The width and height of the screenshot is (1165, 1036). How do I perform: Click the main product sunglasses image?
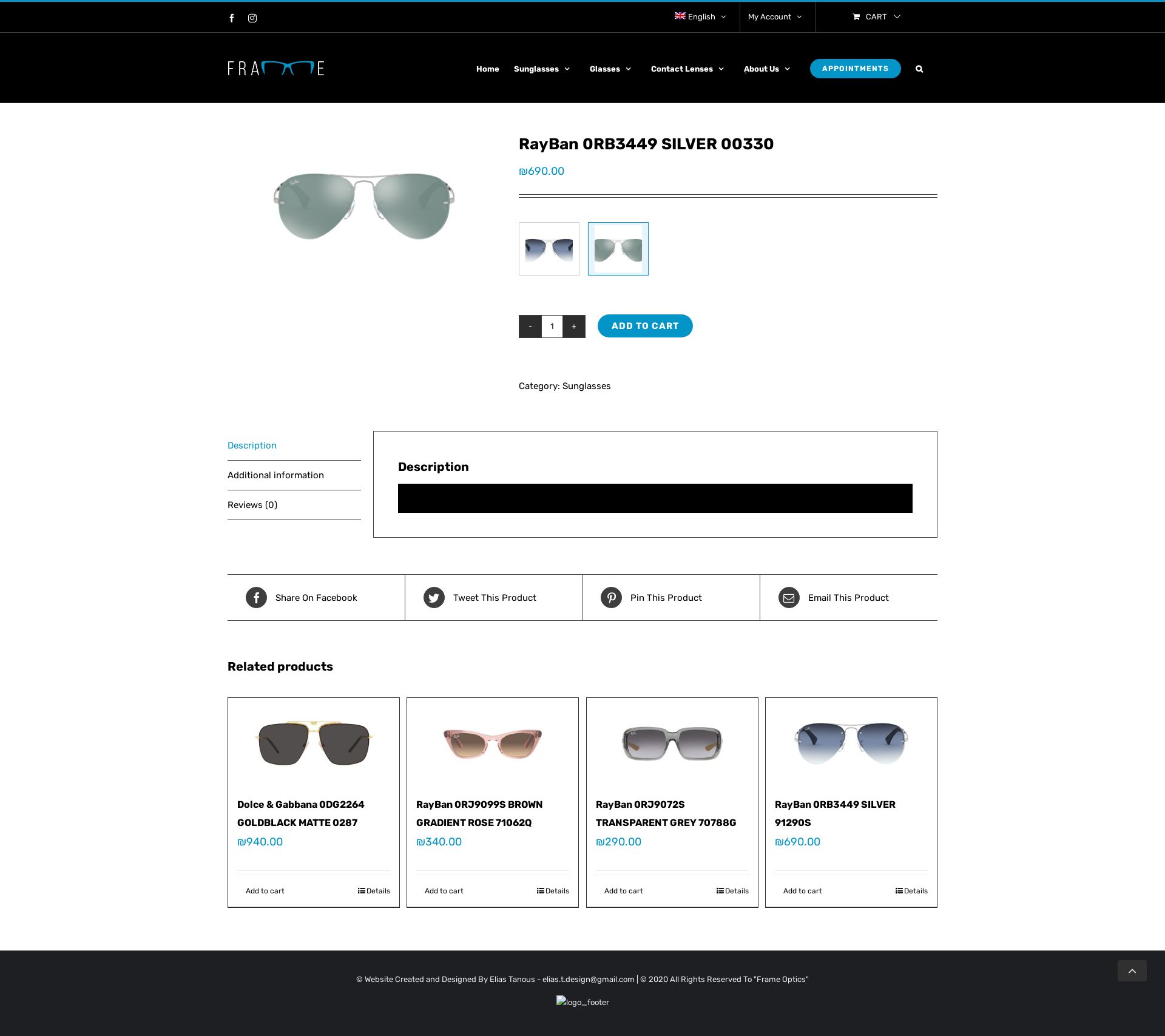point(364,206)
